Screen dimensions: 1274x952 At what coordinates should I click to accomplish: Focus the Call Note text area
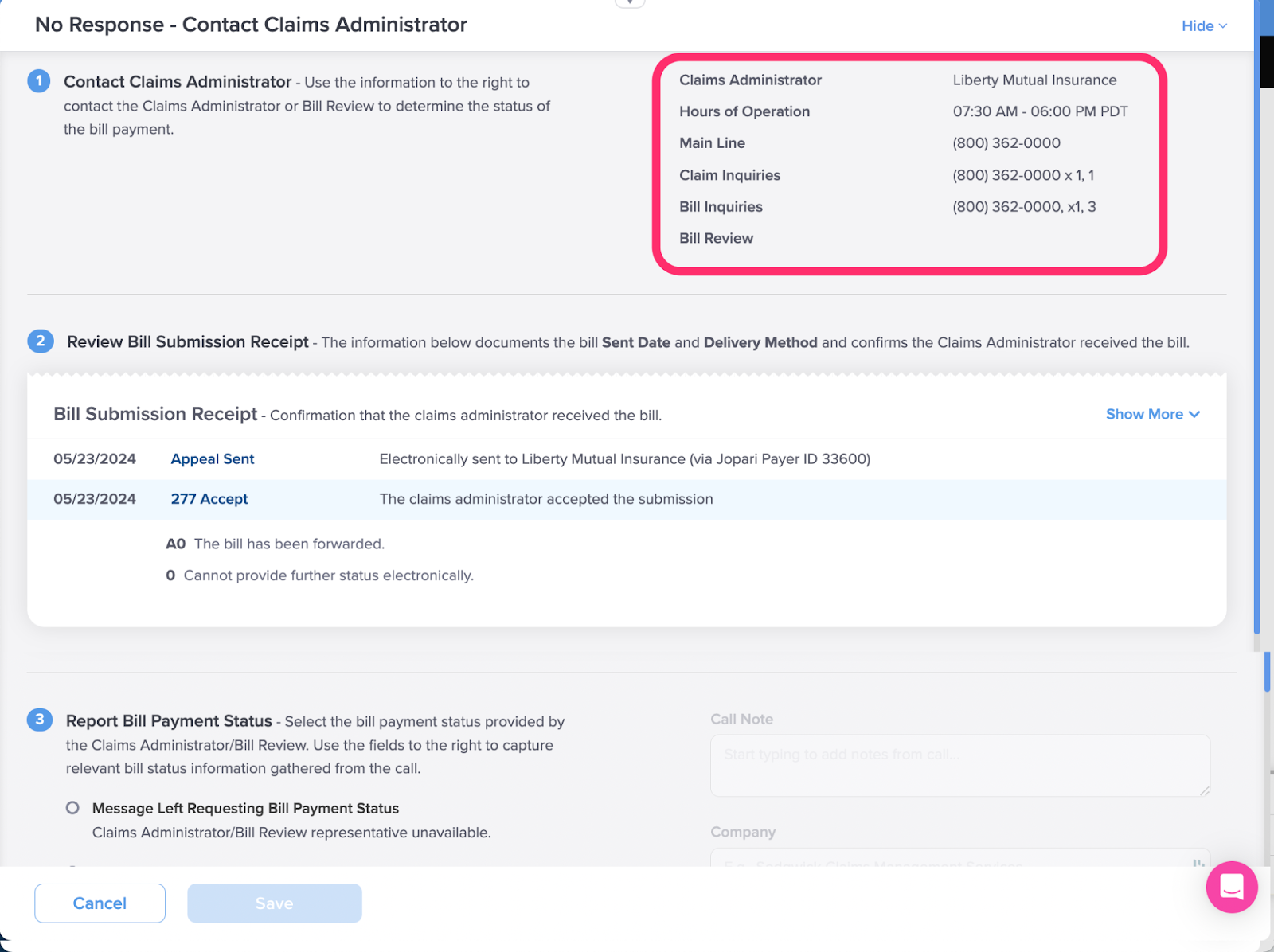tap(960, 766)
